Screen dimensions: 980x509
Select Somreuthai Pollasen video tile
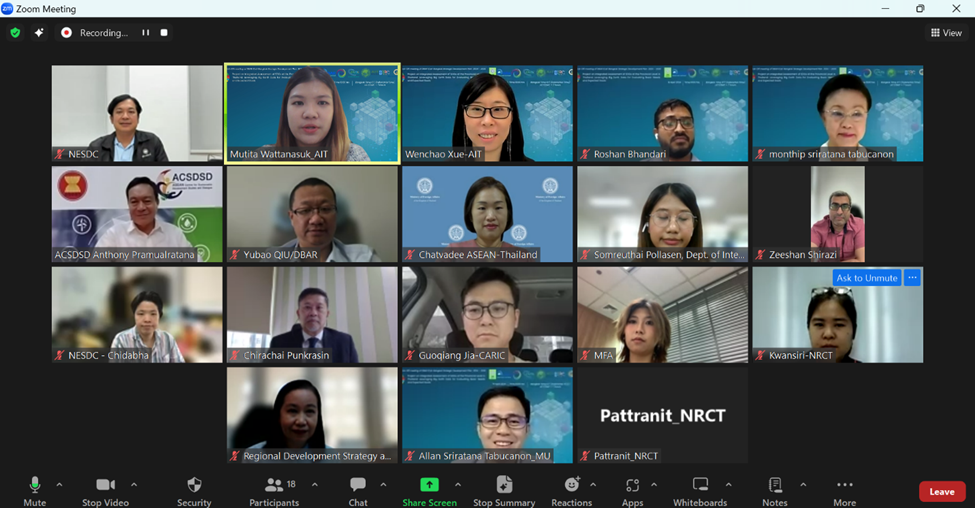[662, 214]
